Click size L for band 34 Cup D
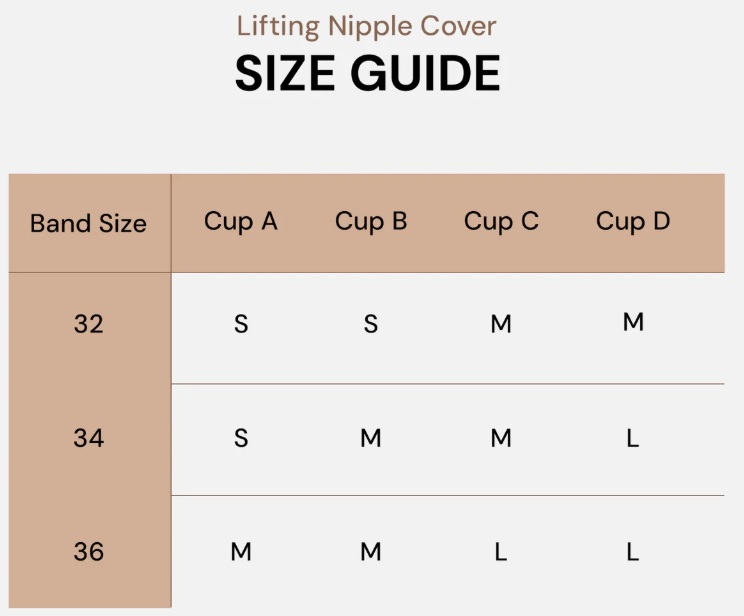The height and width of the screenshot is (616, 744). (633, 438)
